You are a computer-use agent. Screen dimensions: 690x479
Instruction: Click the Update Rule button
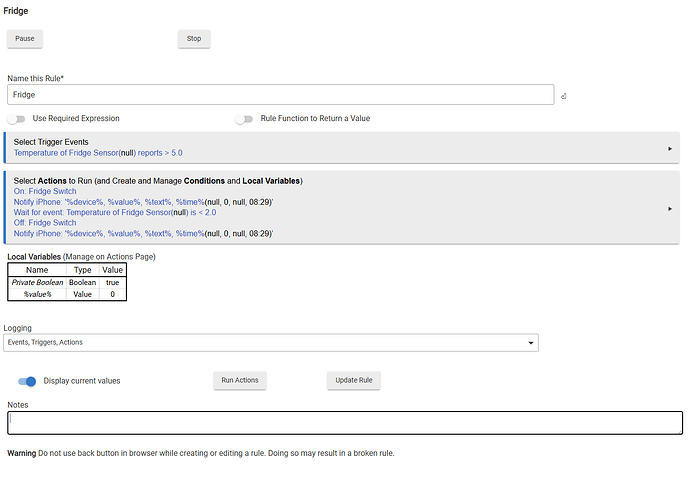354,381
